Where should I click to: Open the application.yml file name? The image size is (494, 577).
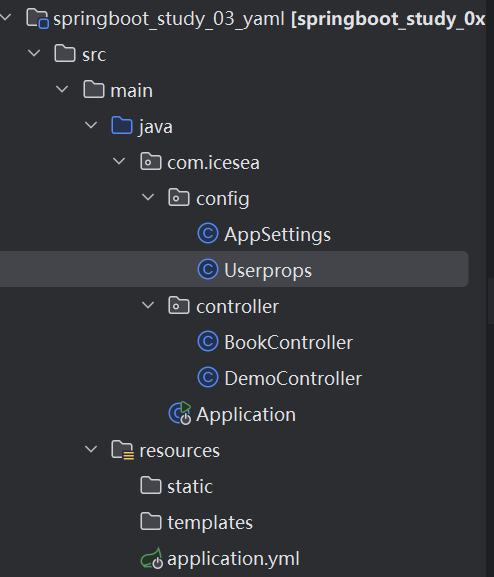233,559
